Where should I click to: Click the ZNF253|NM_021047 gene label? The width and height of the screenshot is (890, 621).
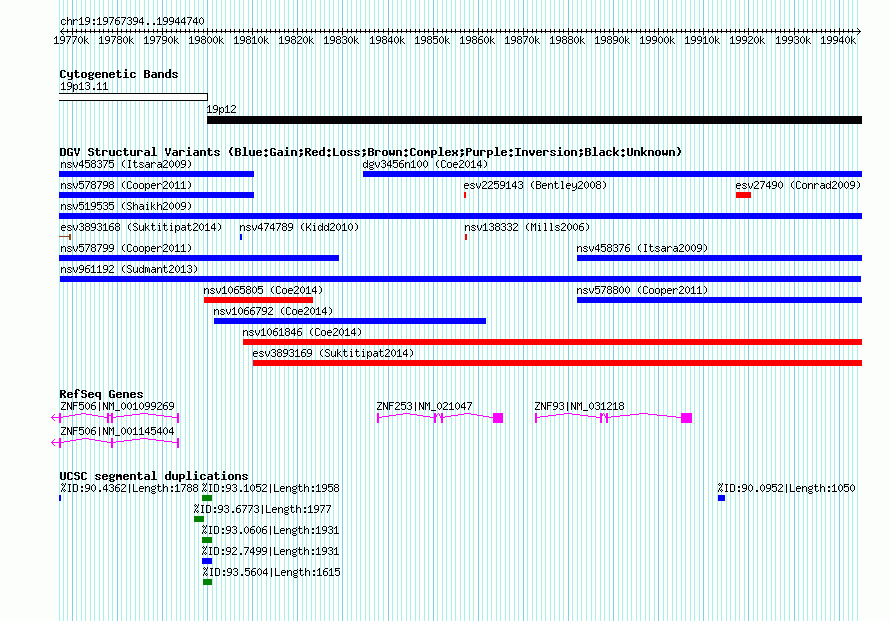pyautogui.click(x=424, y=406)
